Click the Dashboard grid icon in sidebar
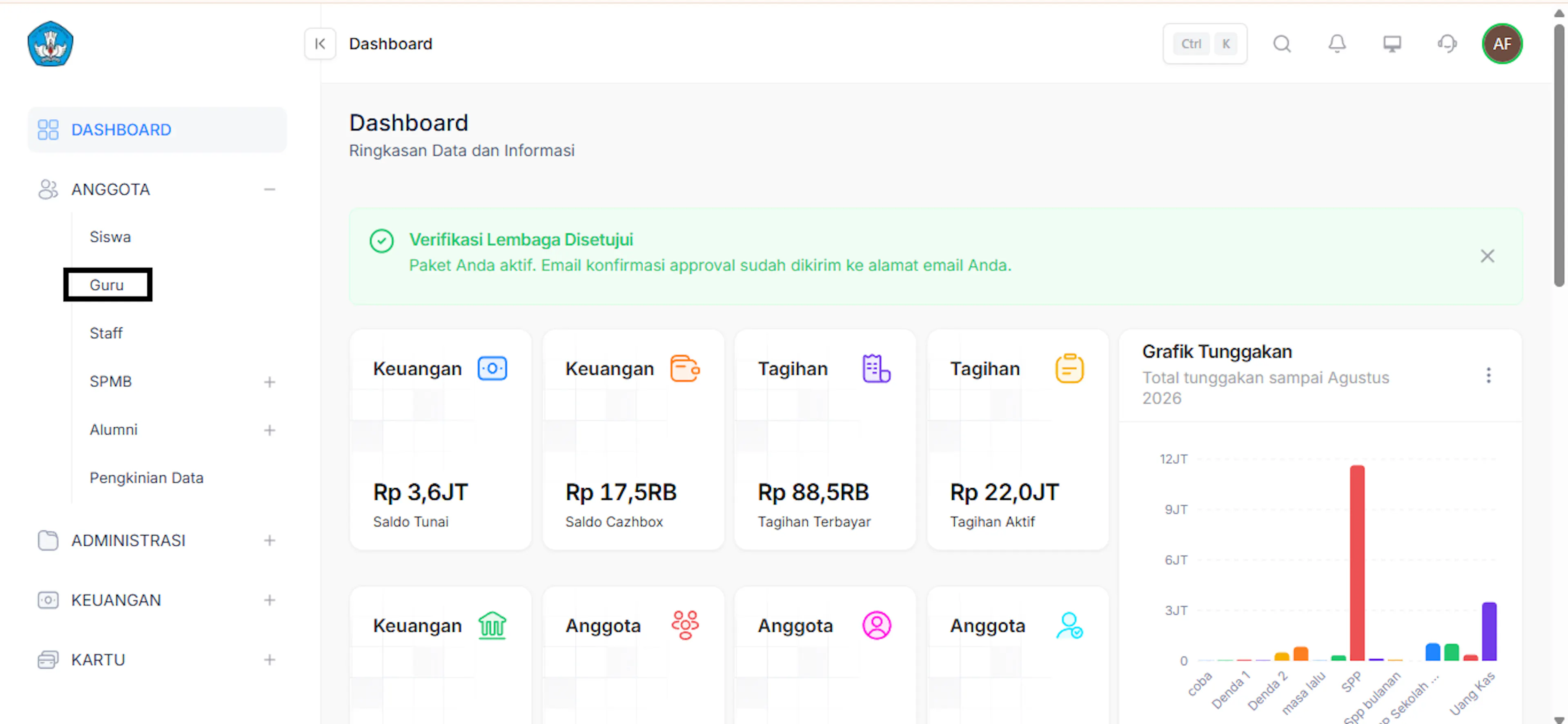 (x=48, y=130)
